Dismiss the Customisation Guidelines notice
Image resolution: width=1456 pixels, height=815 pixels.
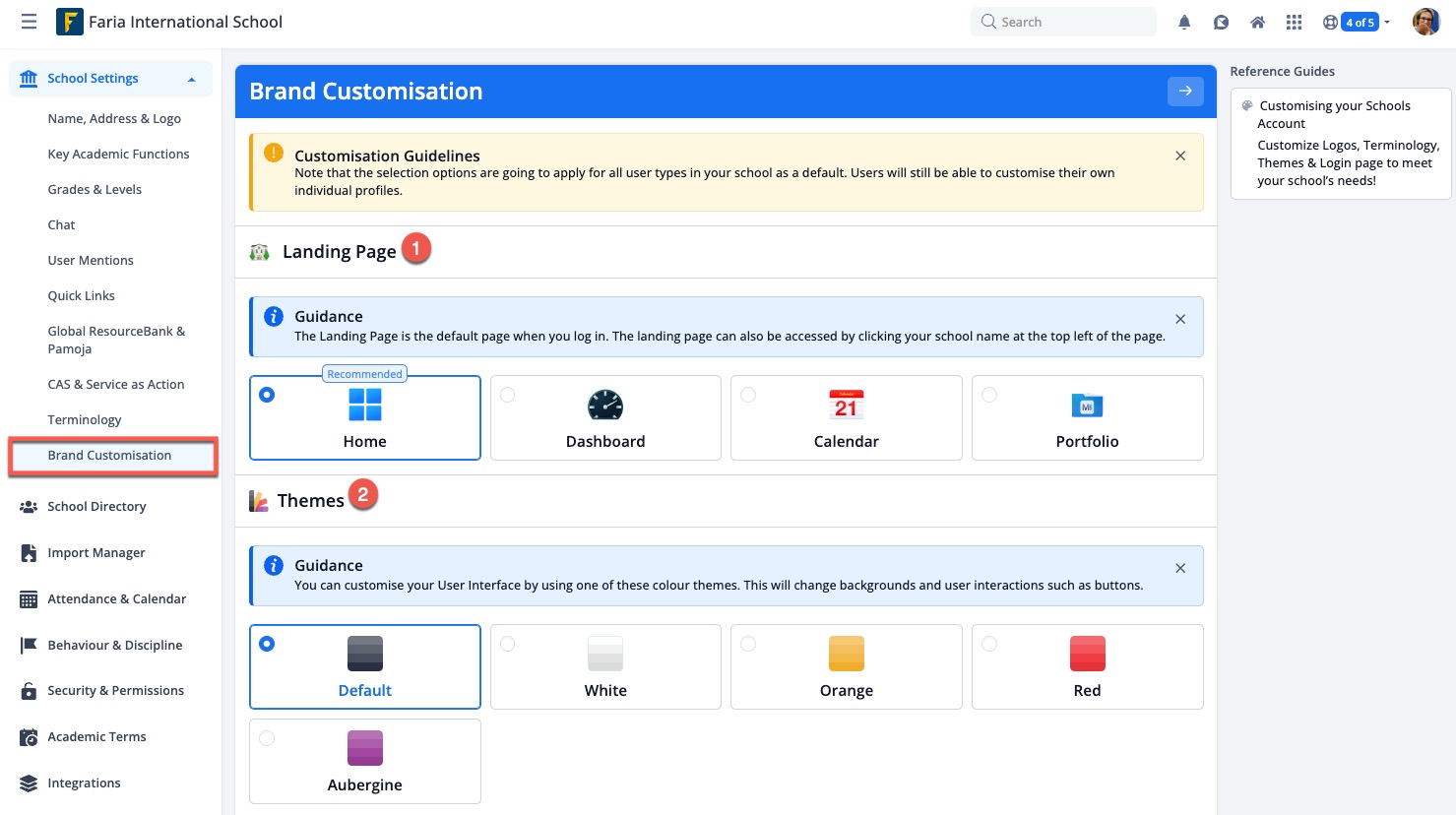pos(1180,156)
